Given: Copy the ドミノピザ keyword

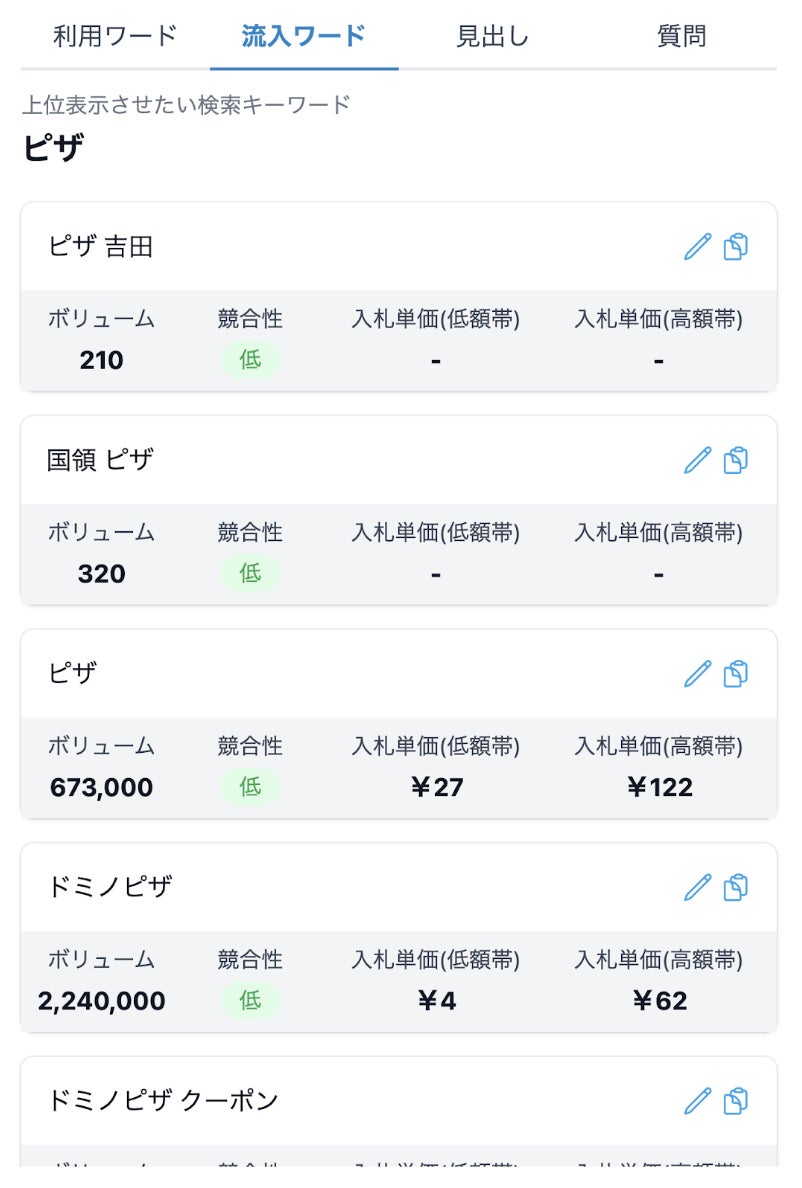Looking at the screenshot, I should (736, 887).
